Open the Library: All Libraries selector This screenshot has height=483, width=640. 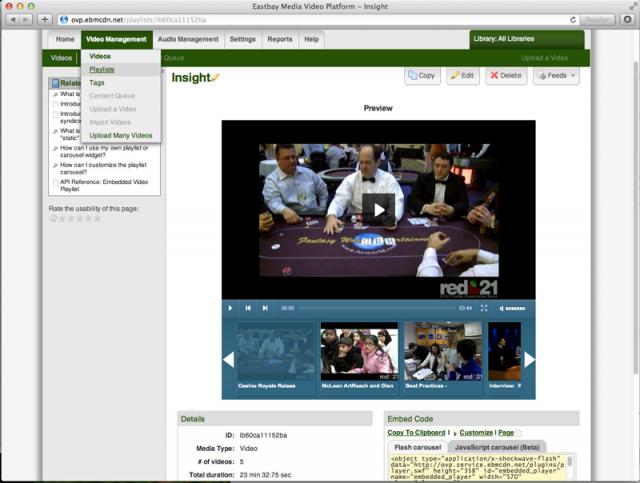(x=527, y=39)
